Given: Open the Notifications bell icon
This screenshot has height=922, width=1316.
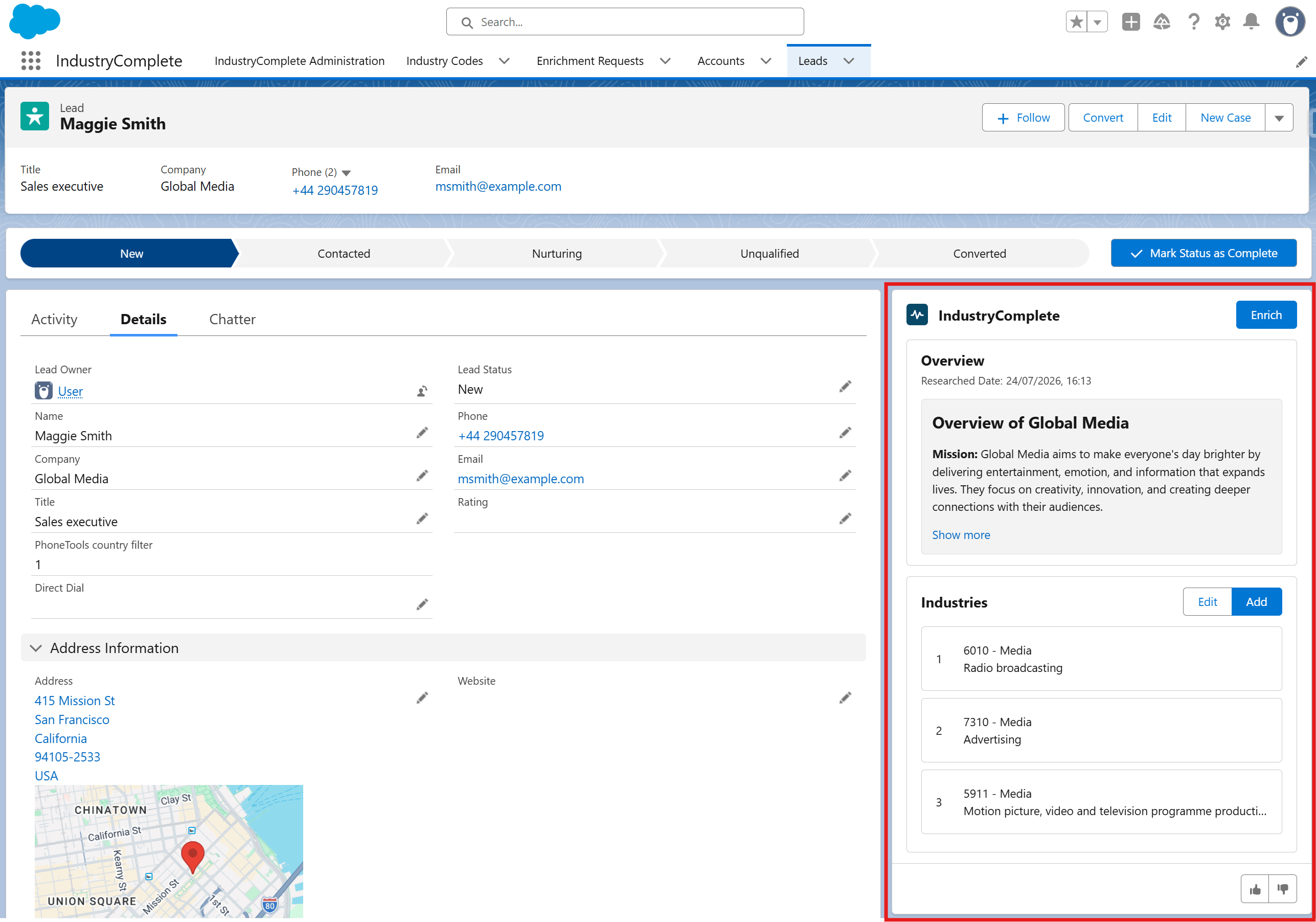Looking at the screenshot, I should click(1251, 23).
